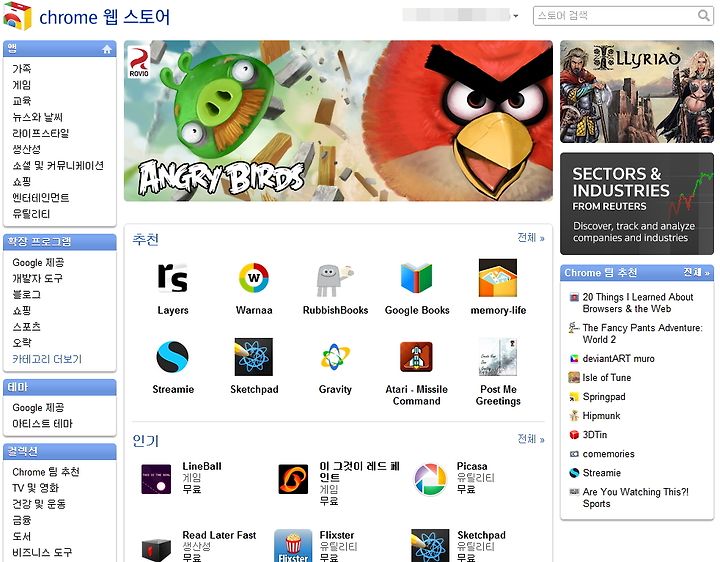Image resolution: width=720 pixels, height=562 pixels.
Task: Open the Sectors & Industries Reuters promo
Action: tap(637, 203)
